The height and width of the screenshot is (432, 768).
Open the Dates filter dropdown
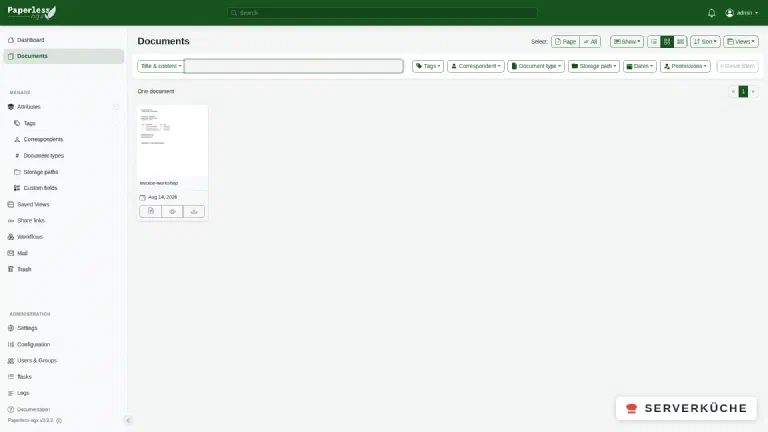click(640, 66)
